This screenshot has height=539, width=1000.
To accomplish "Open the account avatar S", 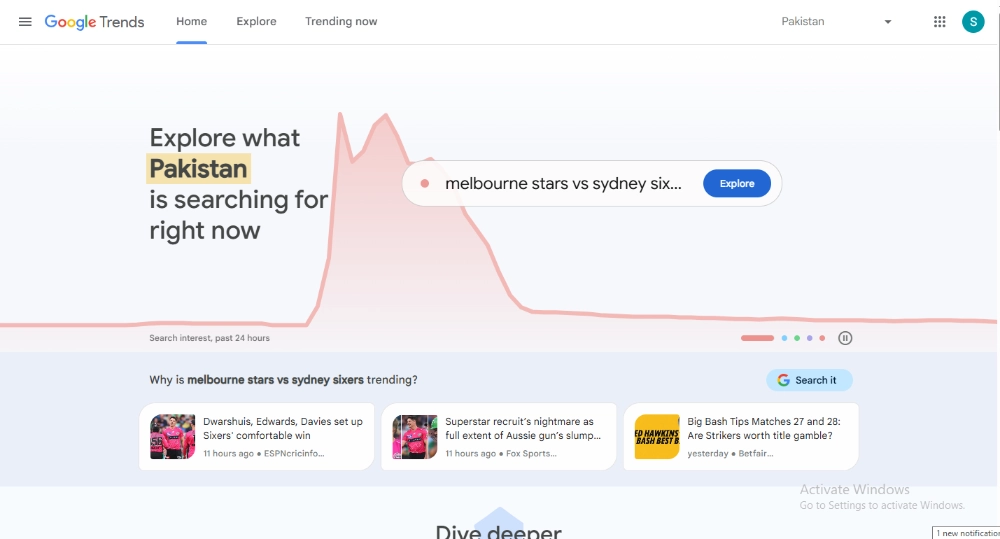I will [x=973, y=22].
